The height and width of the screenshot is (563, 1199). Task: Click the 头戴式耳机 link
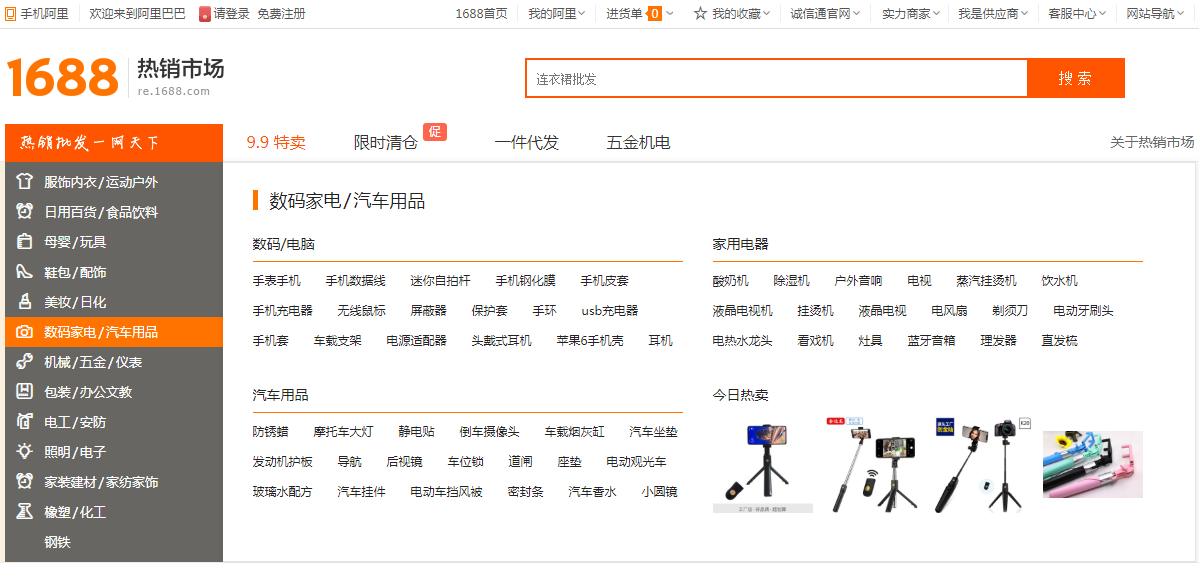click(x=502, y=340)
